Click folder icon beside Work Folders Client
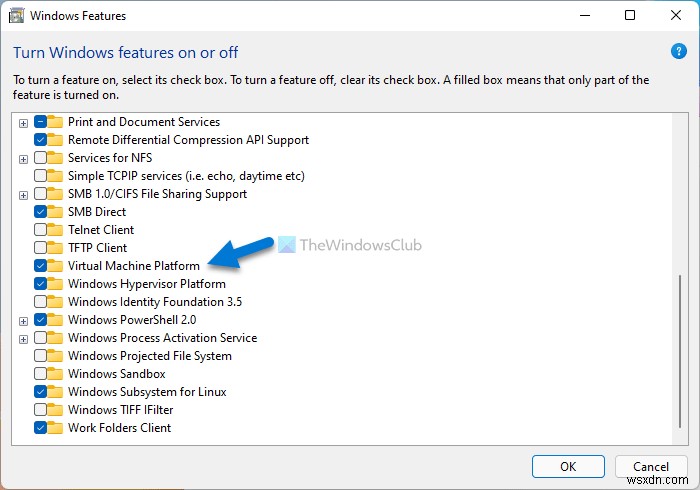Image resolution: width=700 pixels, height=490 pixels. [56, 428]
